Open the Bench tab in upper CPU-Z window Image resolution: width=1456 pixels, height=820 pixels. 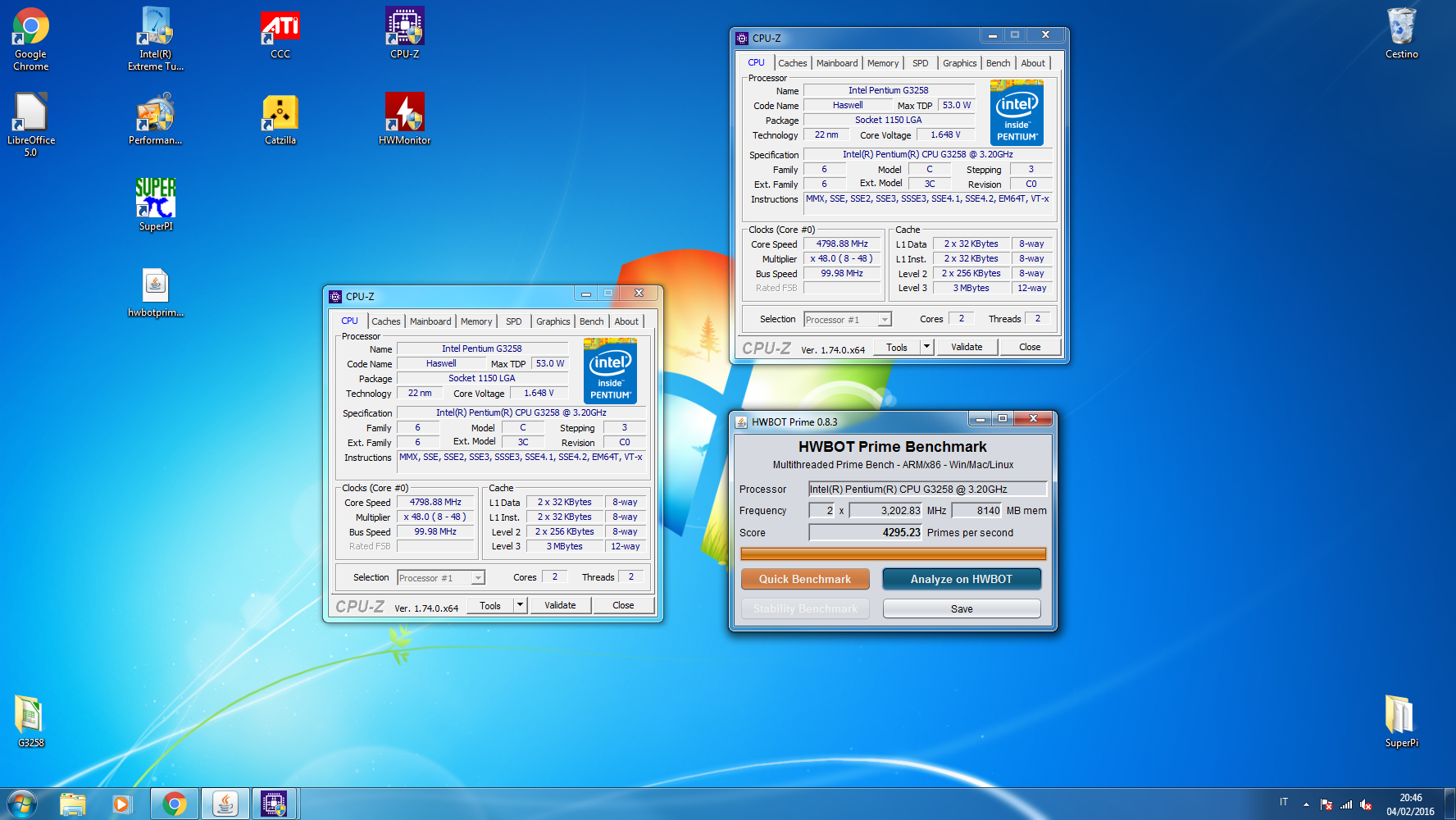(998, 63)
